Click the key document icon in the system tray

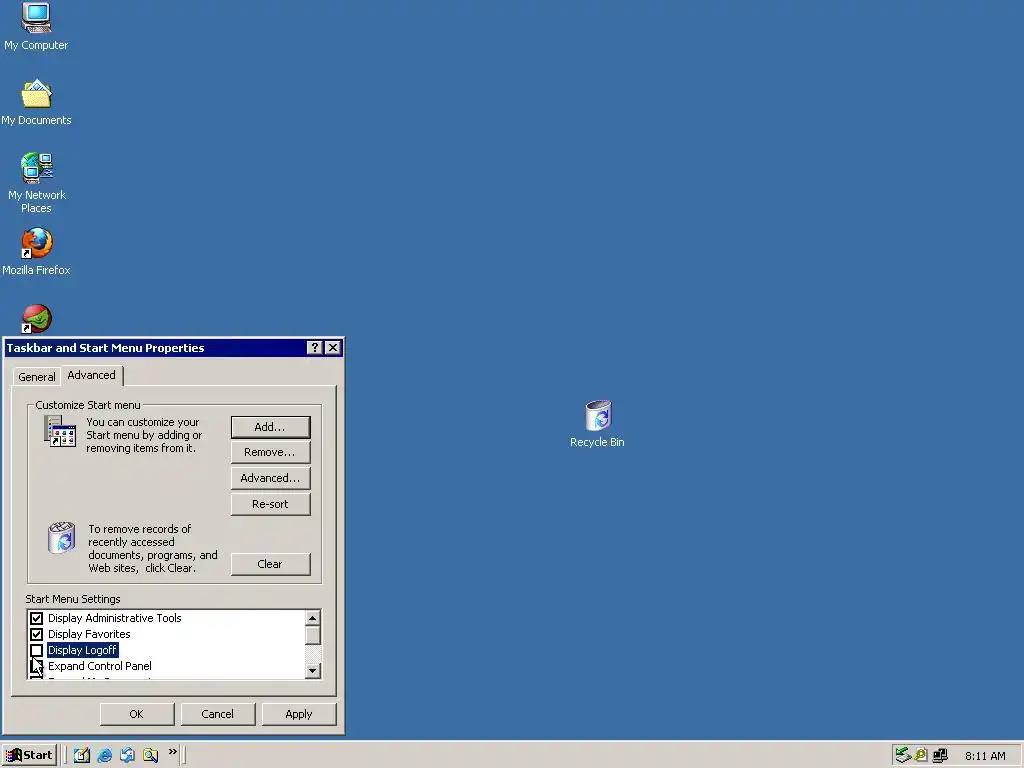(921, 755)
